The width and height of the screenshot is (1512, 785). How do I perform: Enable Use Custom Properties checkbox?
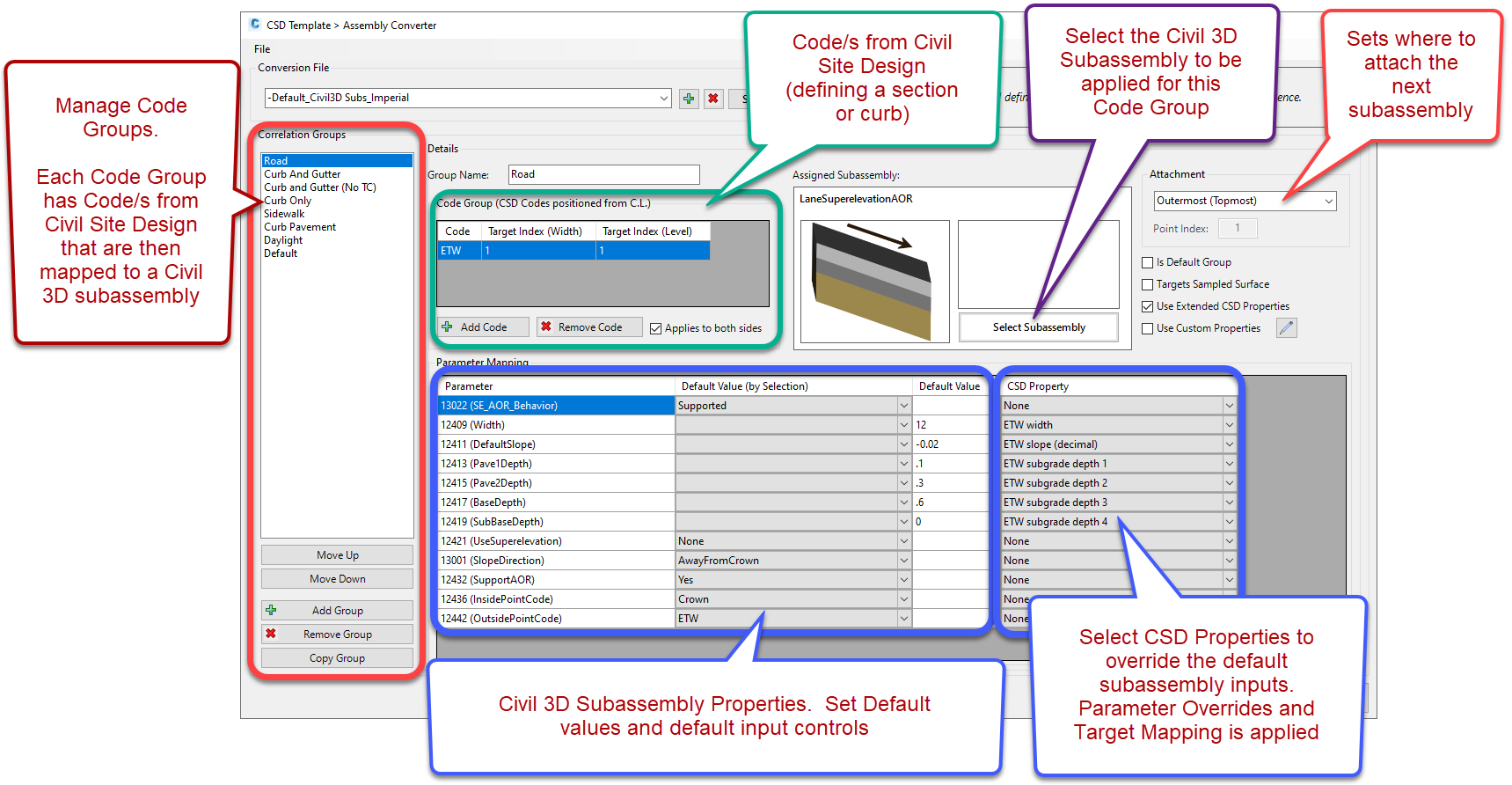coord(1147,328)
